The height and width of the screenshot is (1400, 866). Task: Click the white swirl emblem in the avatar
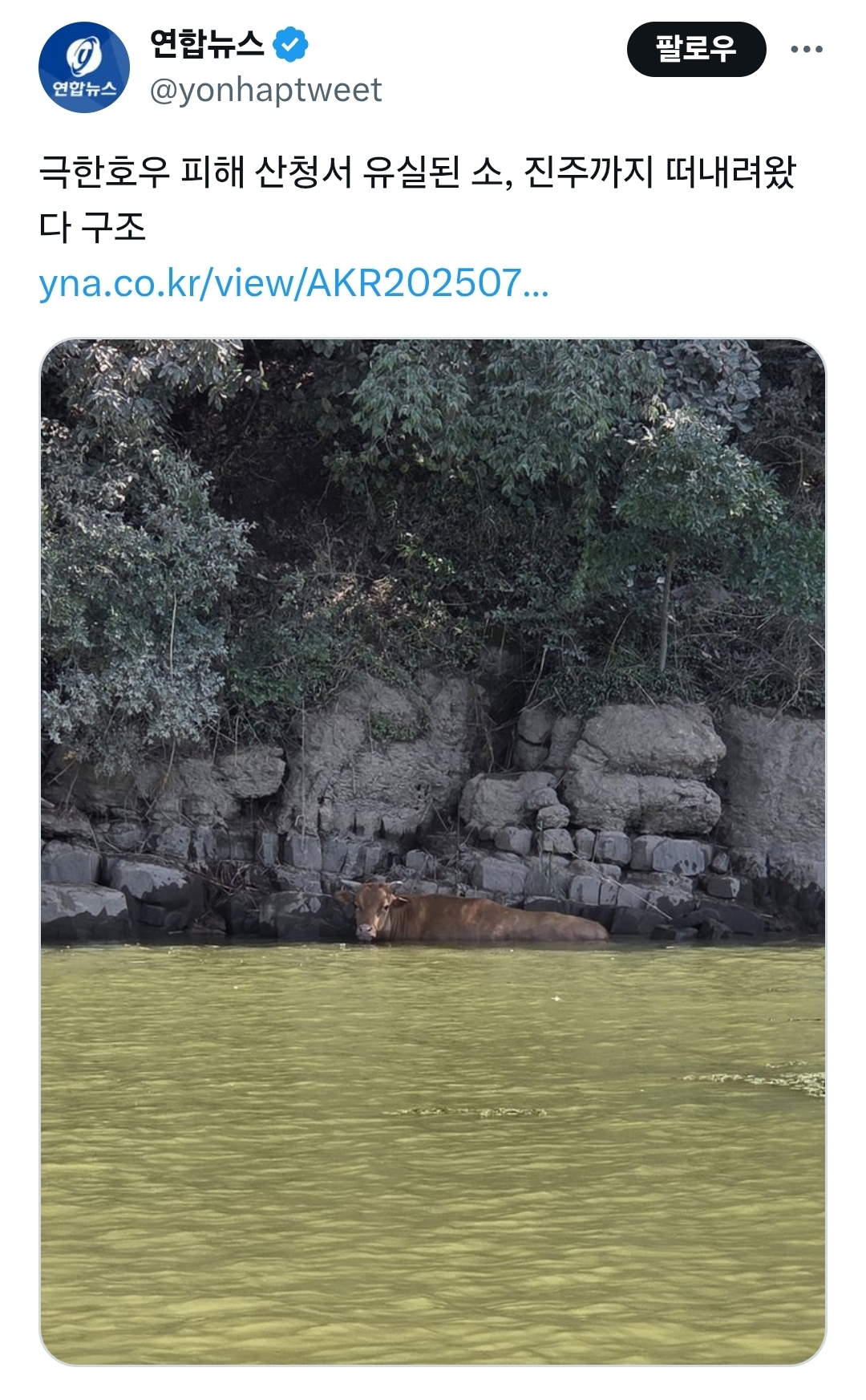[x=82, y=56]
